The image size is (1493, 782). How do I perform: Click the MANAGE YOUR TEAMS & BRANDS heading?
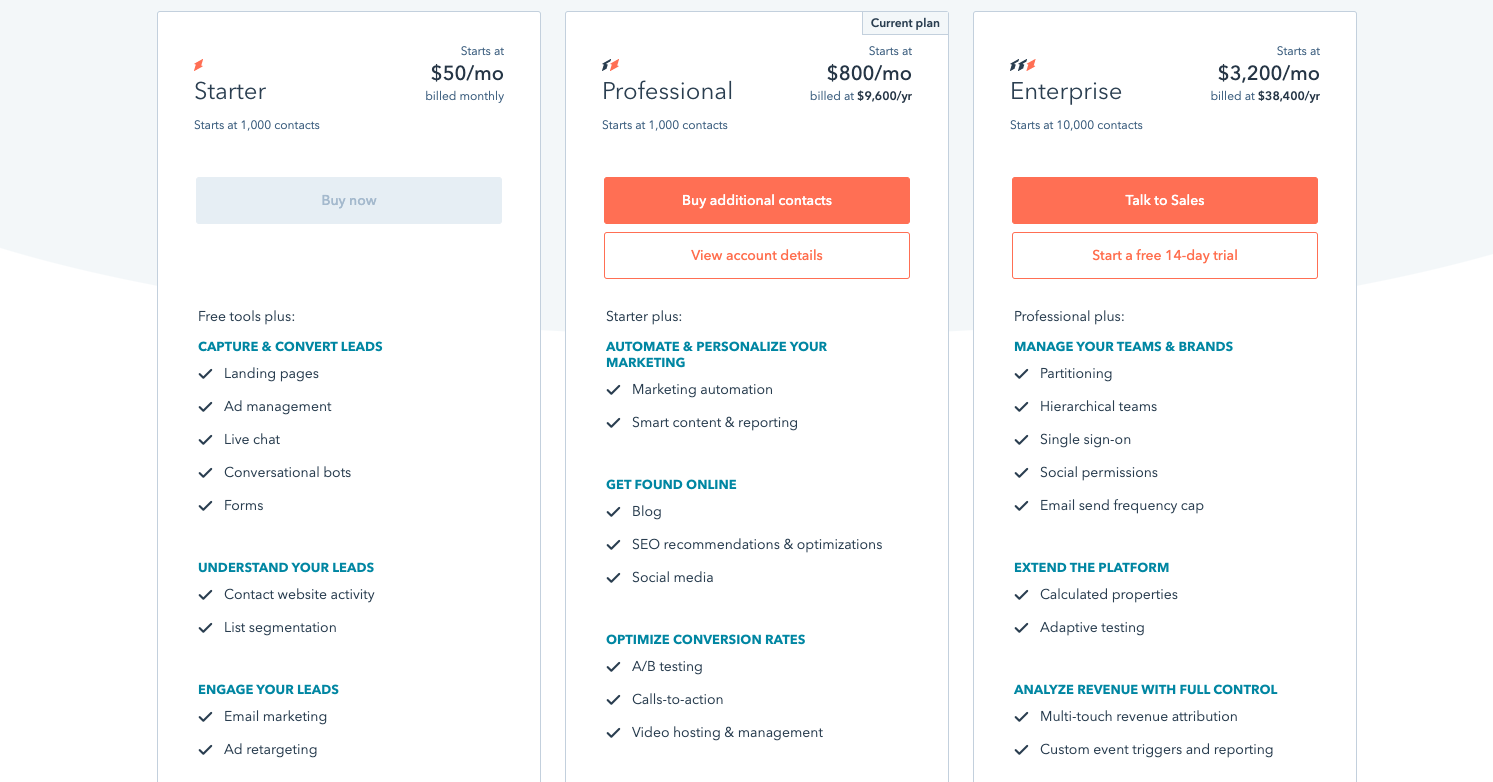click(x=1122, y=346)
